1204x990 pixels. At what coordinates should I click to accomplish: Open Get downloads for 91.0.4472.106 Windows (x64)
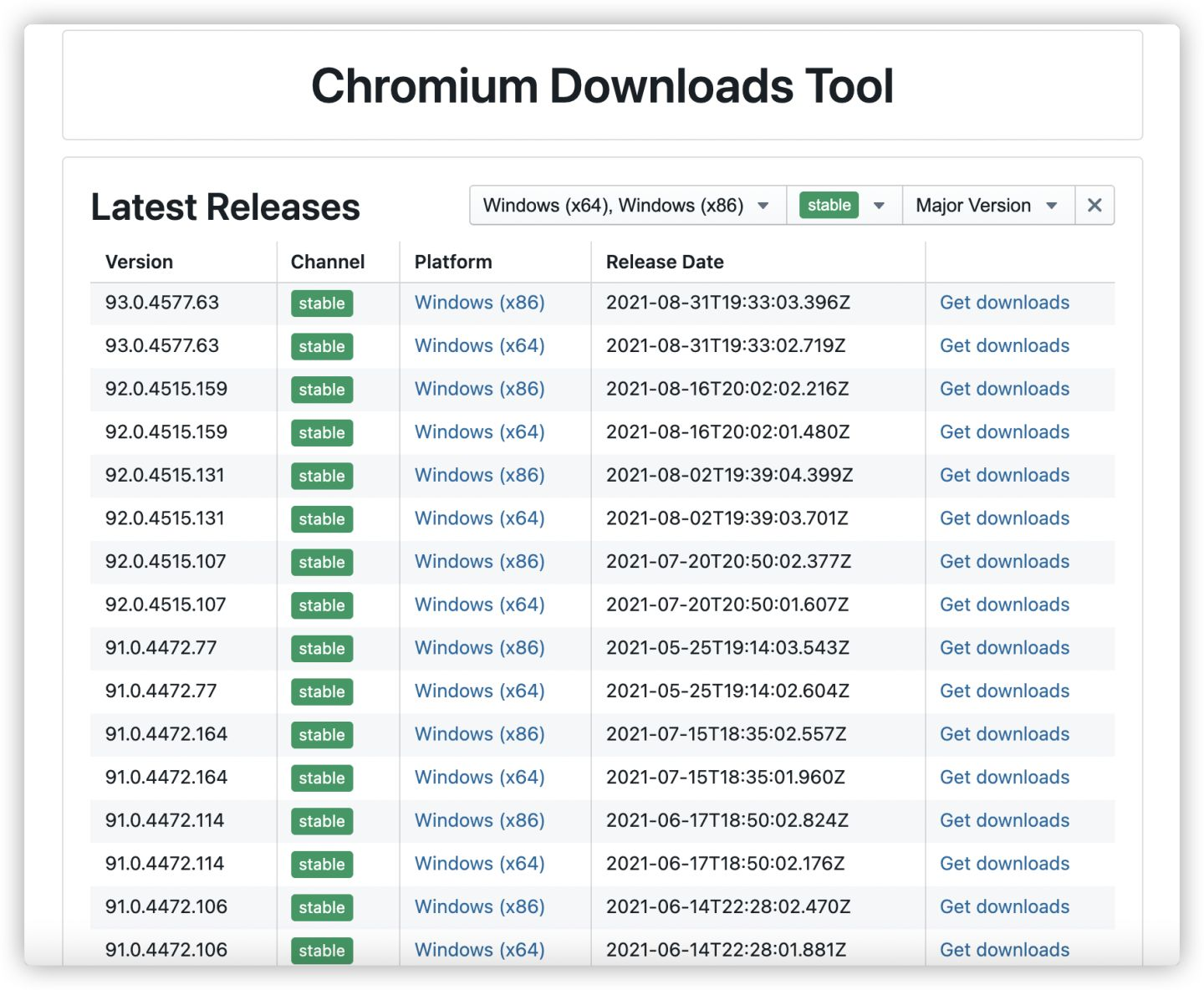pyautogui.click(x=1004, y=950)
